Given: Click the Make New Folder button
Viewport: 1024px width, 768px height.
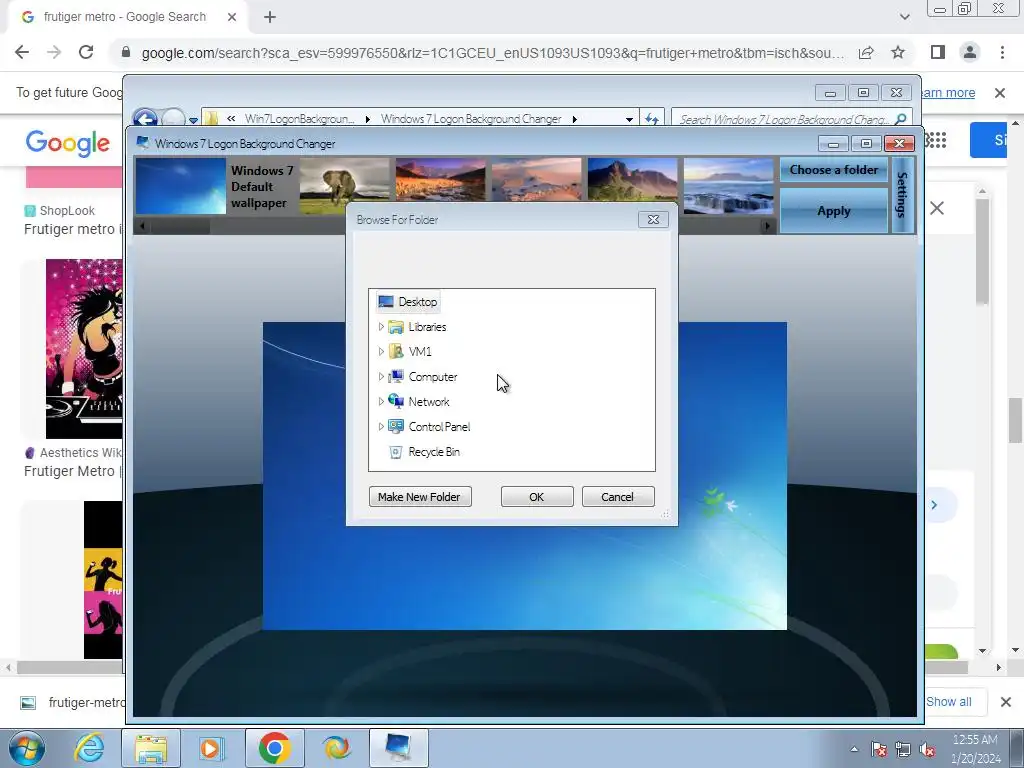Looking at the screenshot, I should pyautogui.click(x=420, y=497).
